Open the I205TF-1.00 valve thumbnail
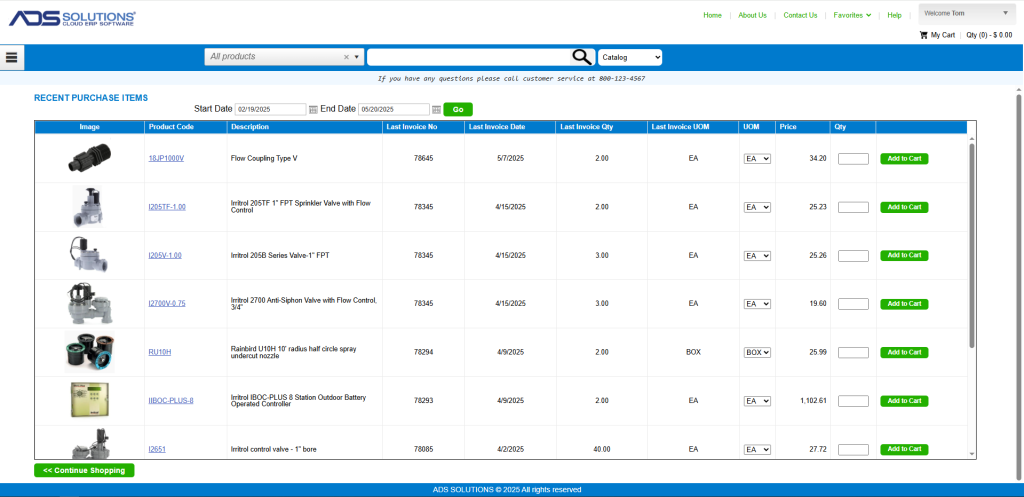Image resolution: width=1024 pixels, height=497 pixels. point(88,206)
